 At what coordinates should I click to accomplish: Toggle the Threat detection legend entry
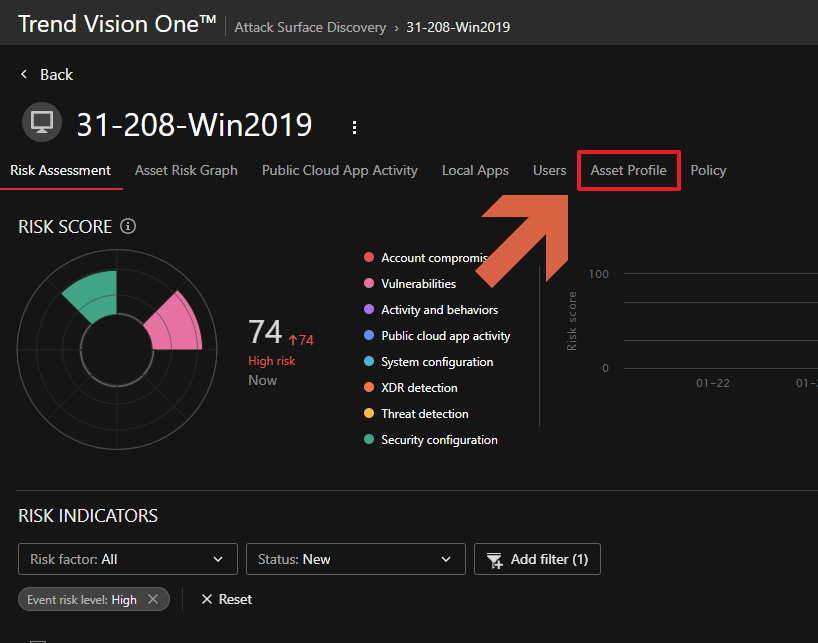[x=424, y=414]
